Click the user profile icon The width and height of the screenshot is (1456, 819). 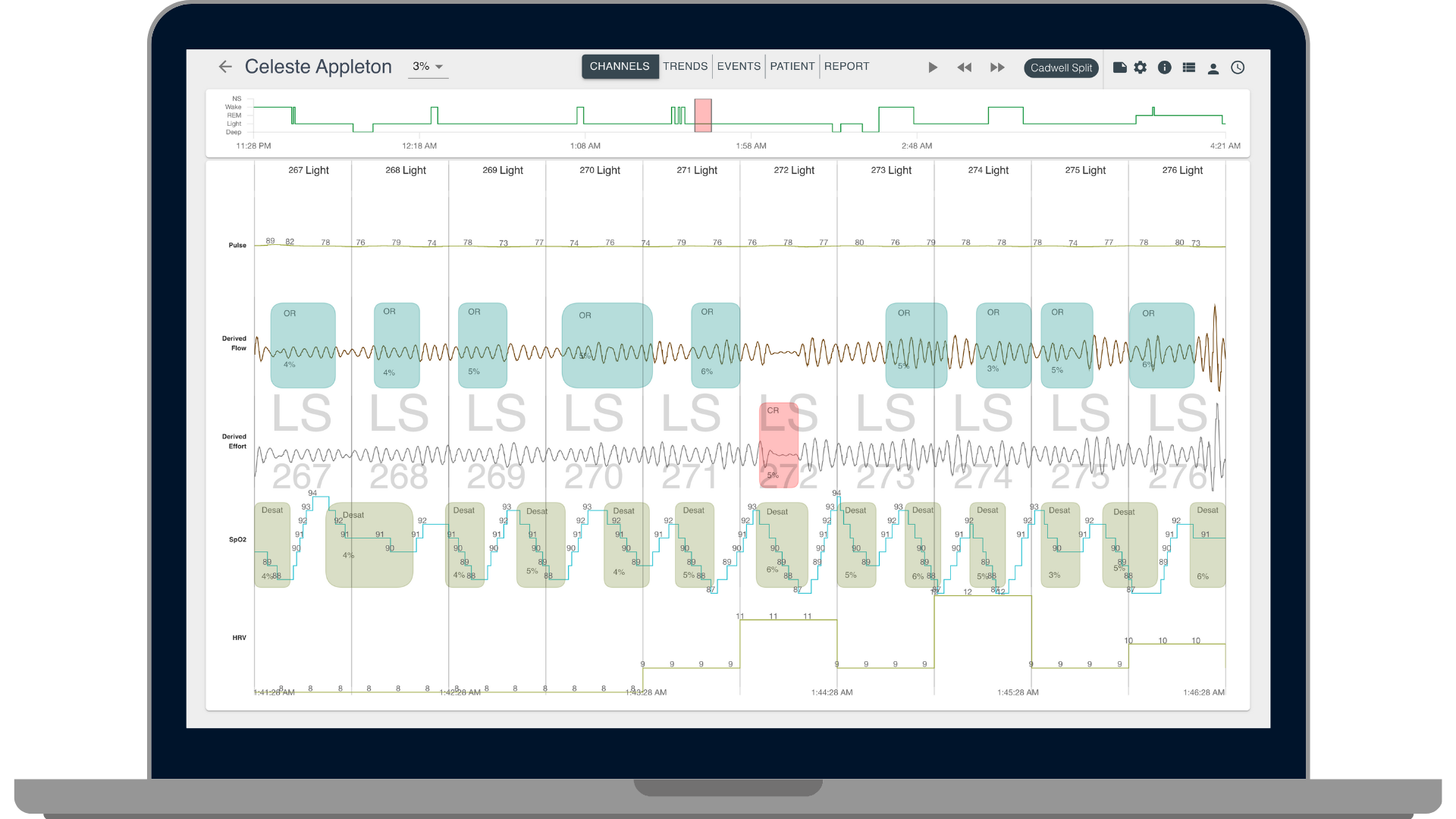(1213, 68)
